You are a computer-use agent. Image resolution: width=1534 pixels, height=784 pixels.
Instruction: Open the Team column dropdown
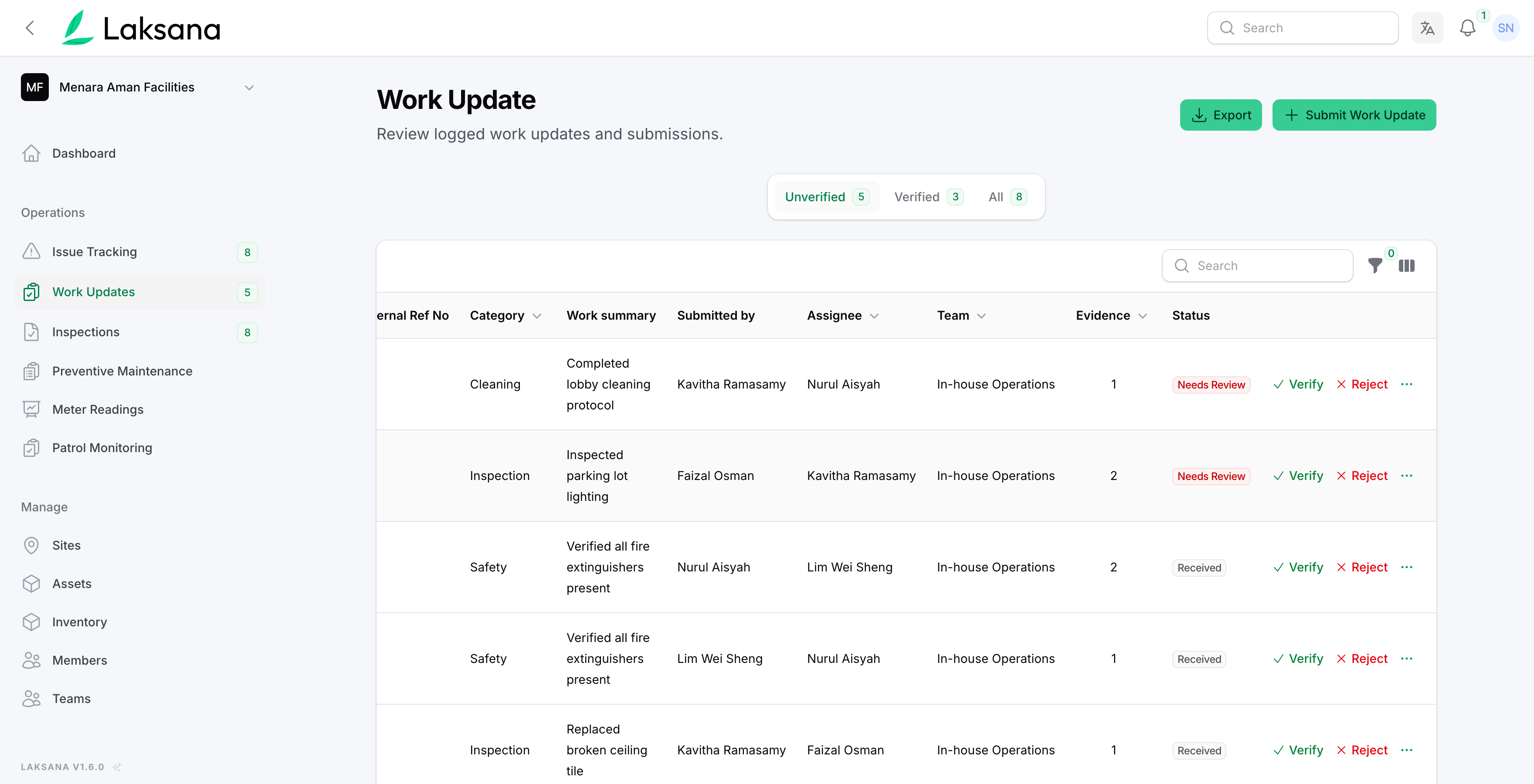(981, 316)
